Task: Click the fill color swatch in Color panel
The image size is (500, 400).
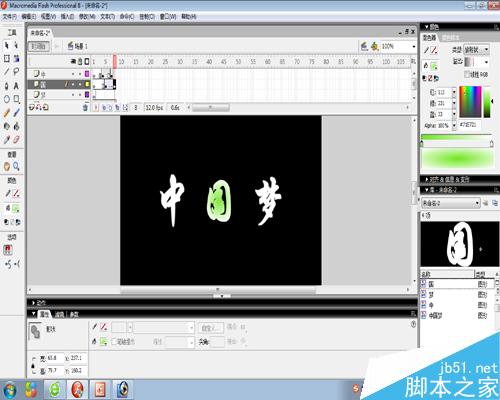Action: point(434,65)
